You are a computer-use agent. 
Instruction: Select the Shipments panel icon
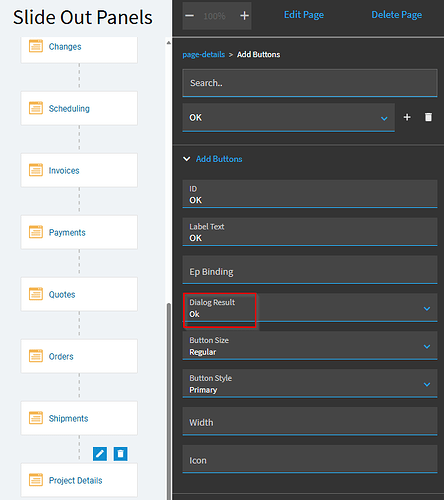[36, 418]
